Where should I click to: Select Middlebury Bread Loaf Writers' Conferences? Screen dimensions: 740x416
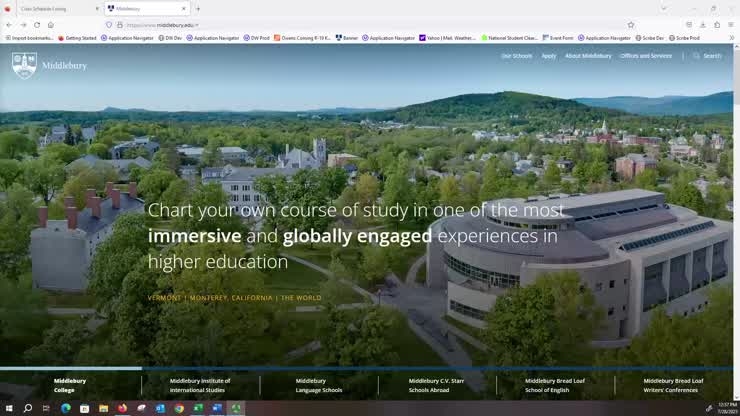[673, 385]
